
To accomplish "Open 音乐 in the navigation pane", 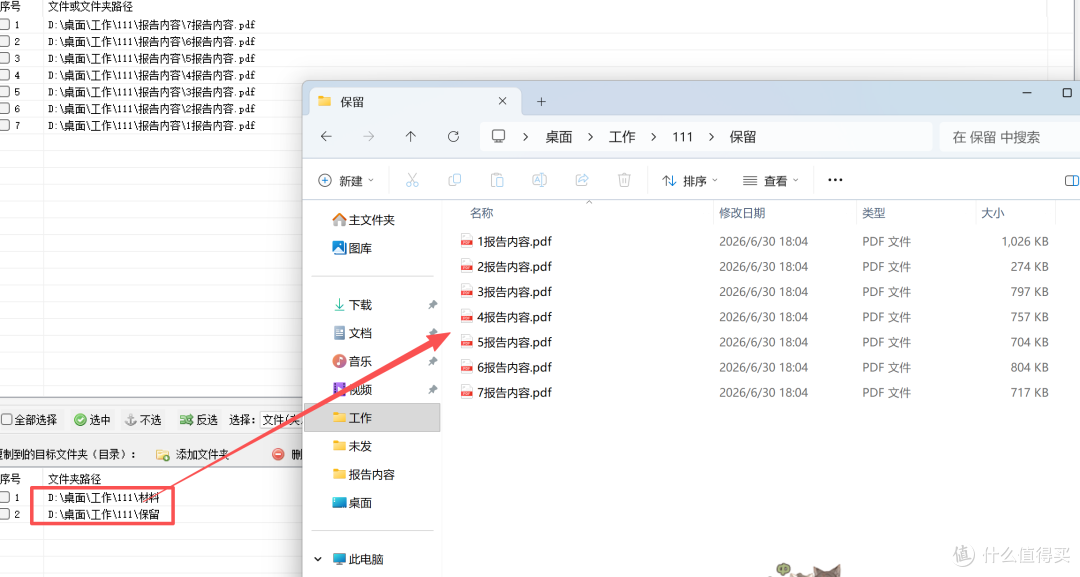I will click(353, 361).
